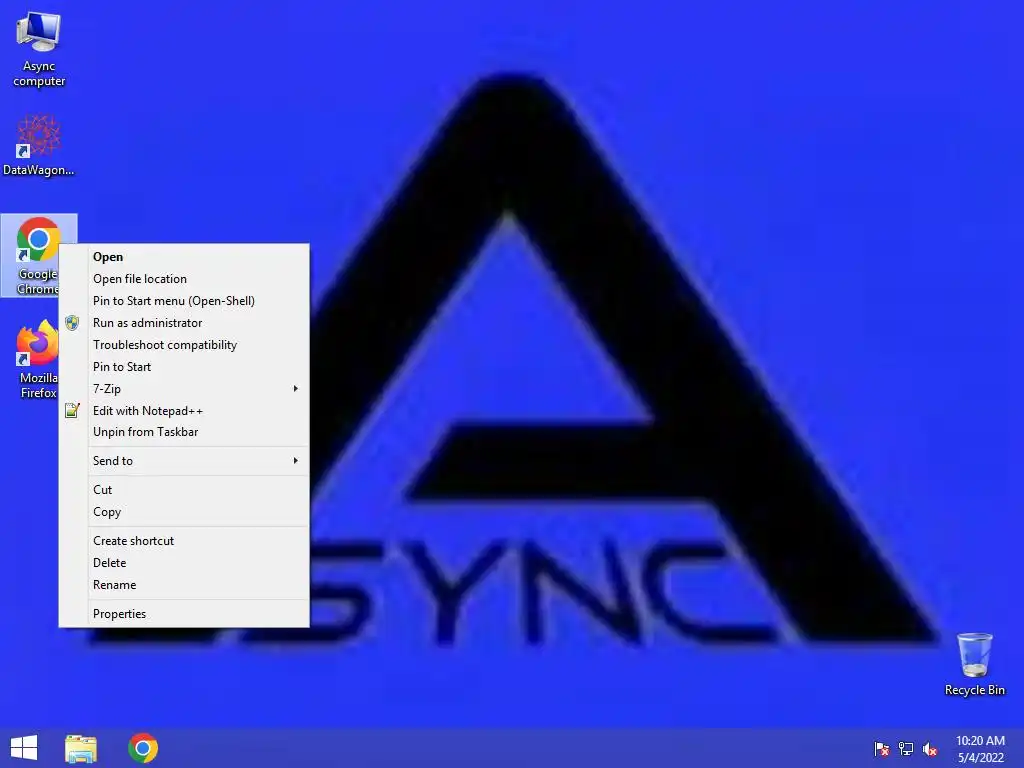Open the Action Center flag tray icon
Viewport: 1024px width, 768px height.
point(882,748)
